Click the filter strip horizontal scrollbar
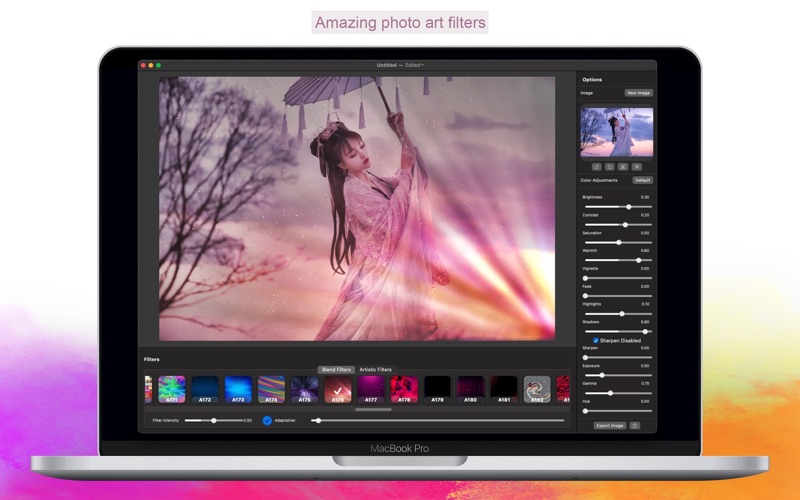Image resolution: width=800 pixels, height=500 pixels. (x=373, y=409)
